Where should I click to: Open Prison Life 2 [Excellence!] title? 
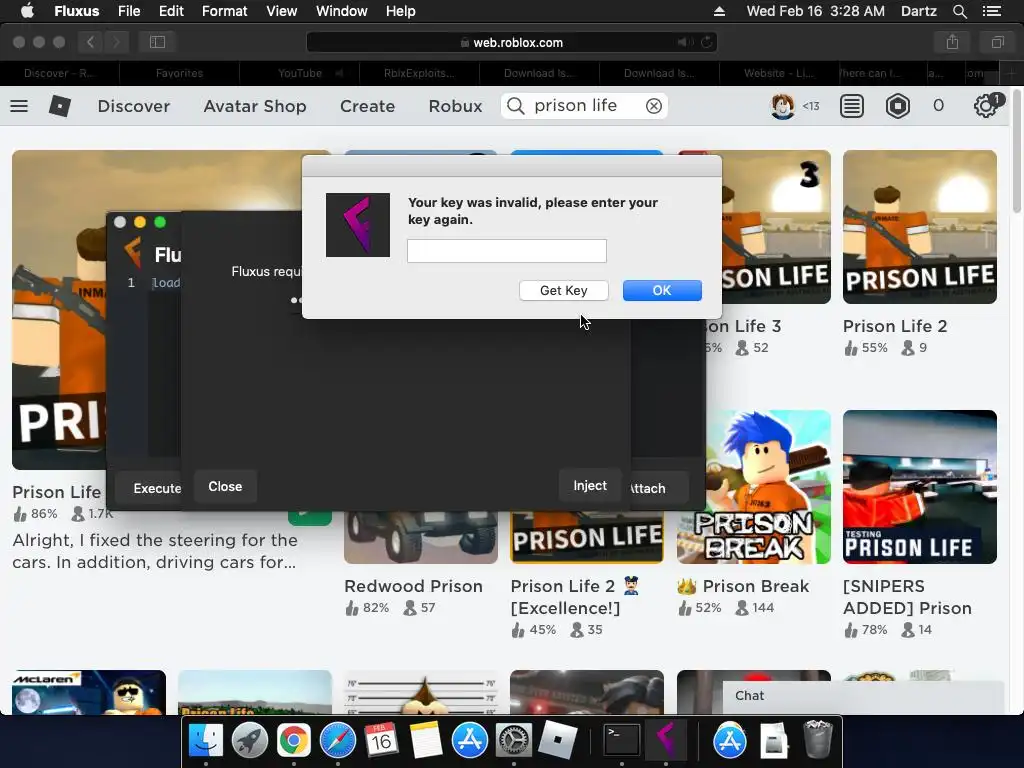[x=575, y=597]
